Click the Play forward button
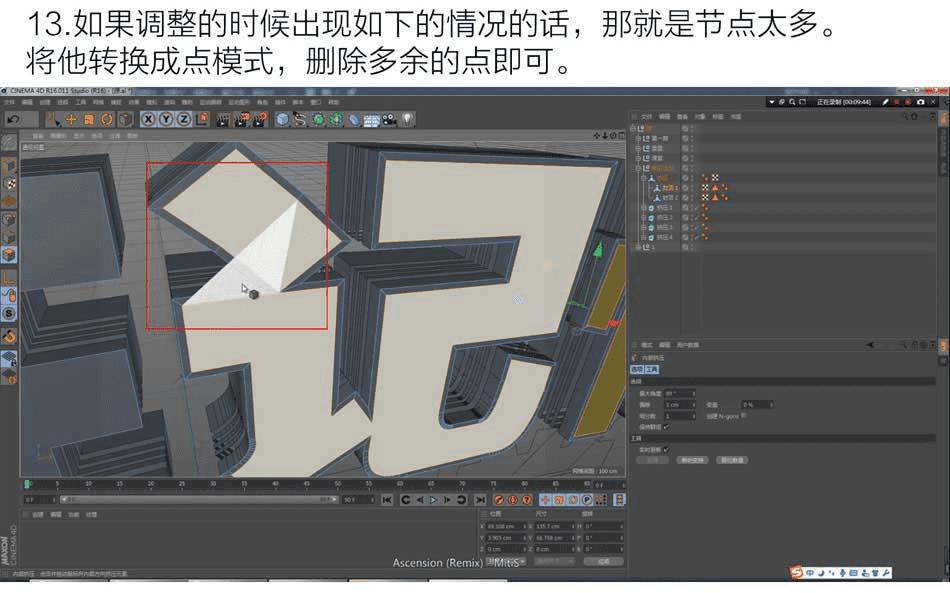The height and width of the screenshot is (593, 950). pos(433,500)
